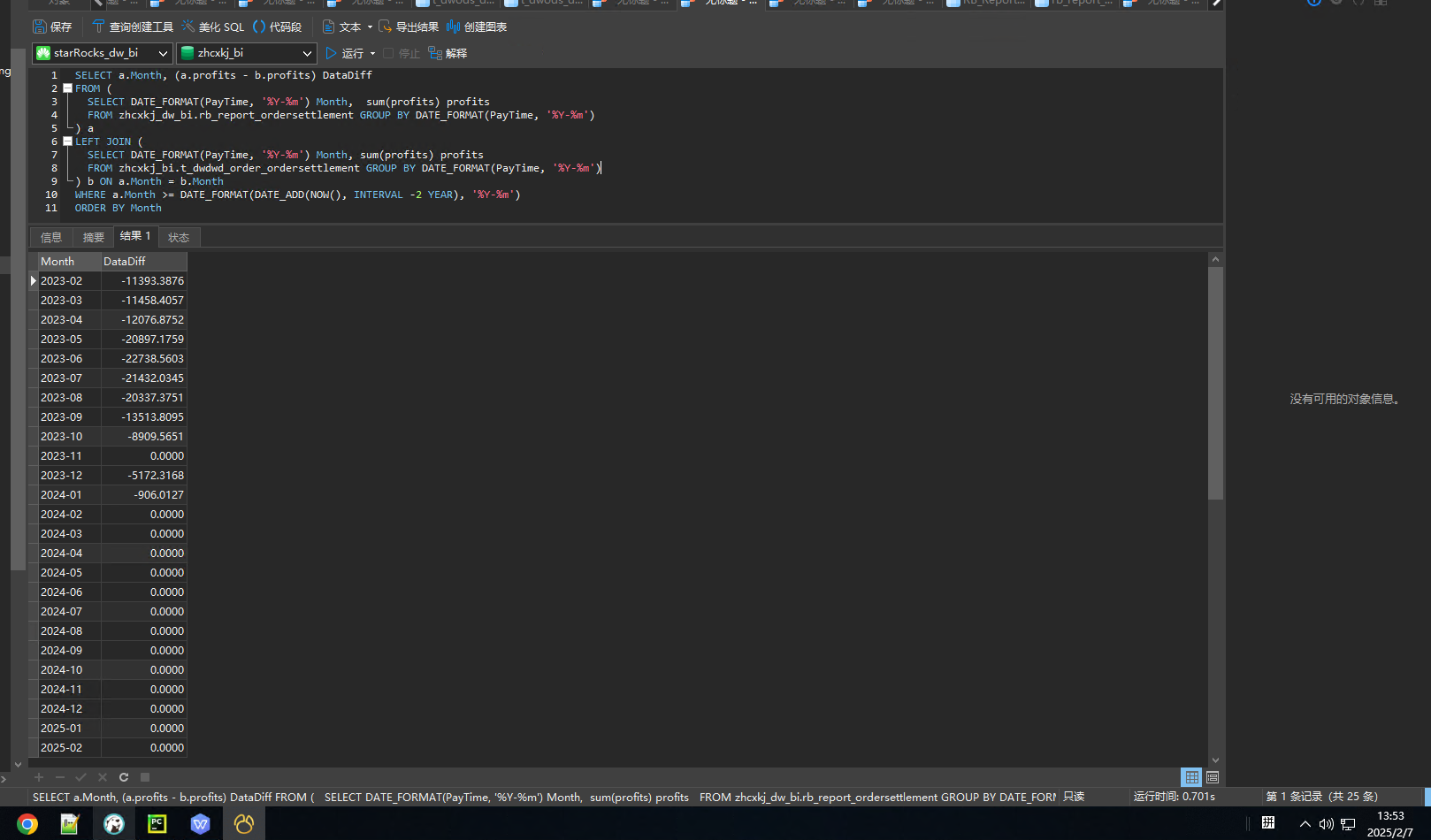Open the starRocks_dw_bi connection dropdown
The image size is (1431, 840).
point(103,53)
